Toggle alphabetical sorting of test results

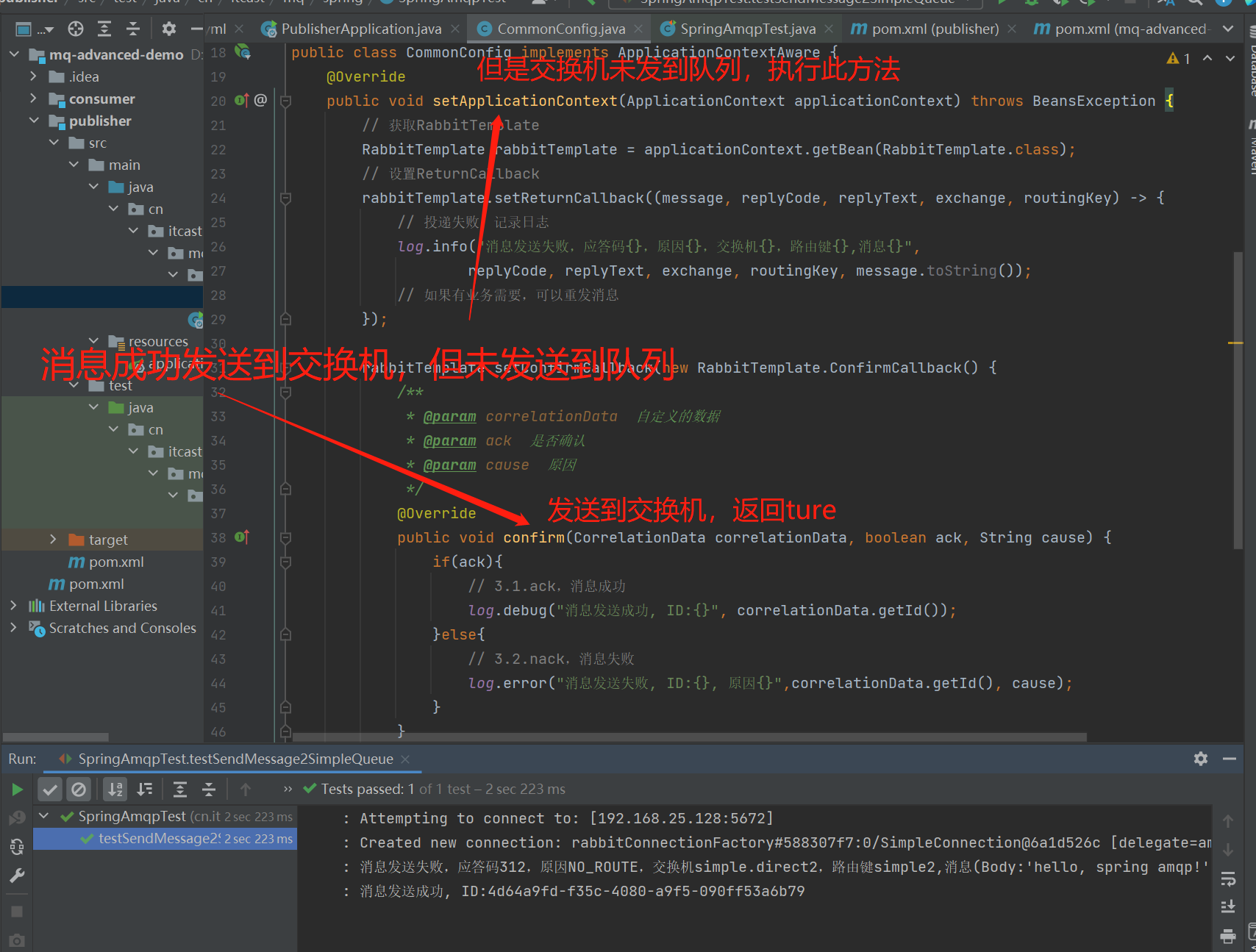115,789
